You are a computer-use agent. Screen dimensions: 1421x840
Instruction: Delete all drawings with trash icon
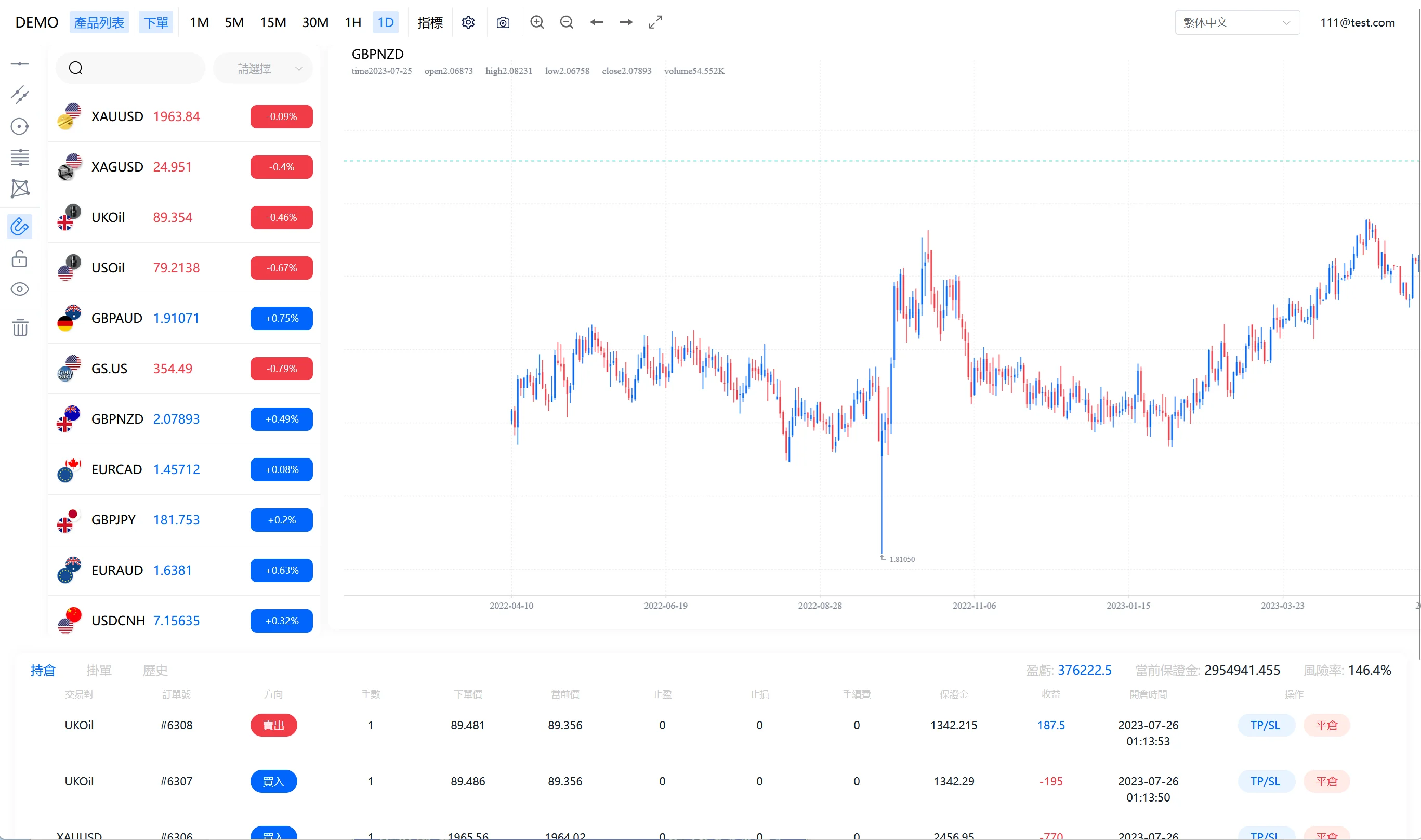(20, 328)
